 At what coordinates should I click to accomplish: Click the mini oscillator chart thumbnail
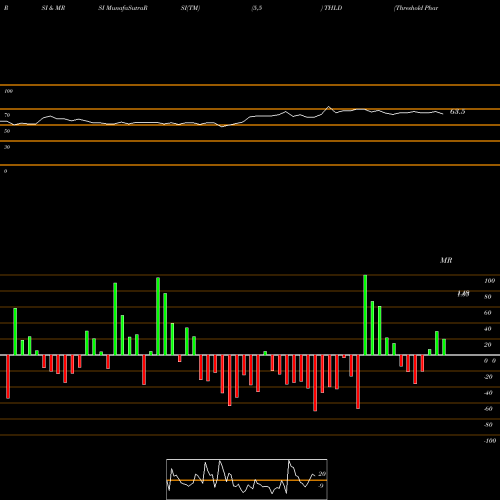tap(247, 479)
